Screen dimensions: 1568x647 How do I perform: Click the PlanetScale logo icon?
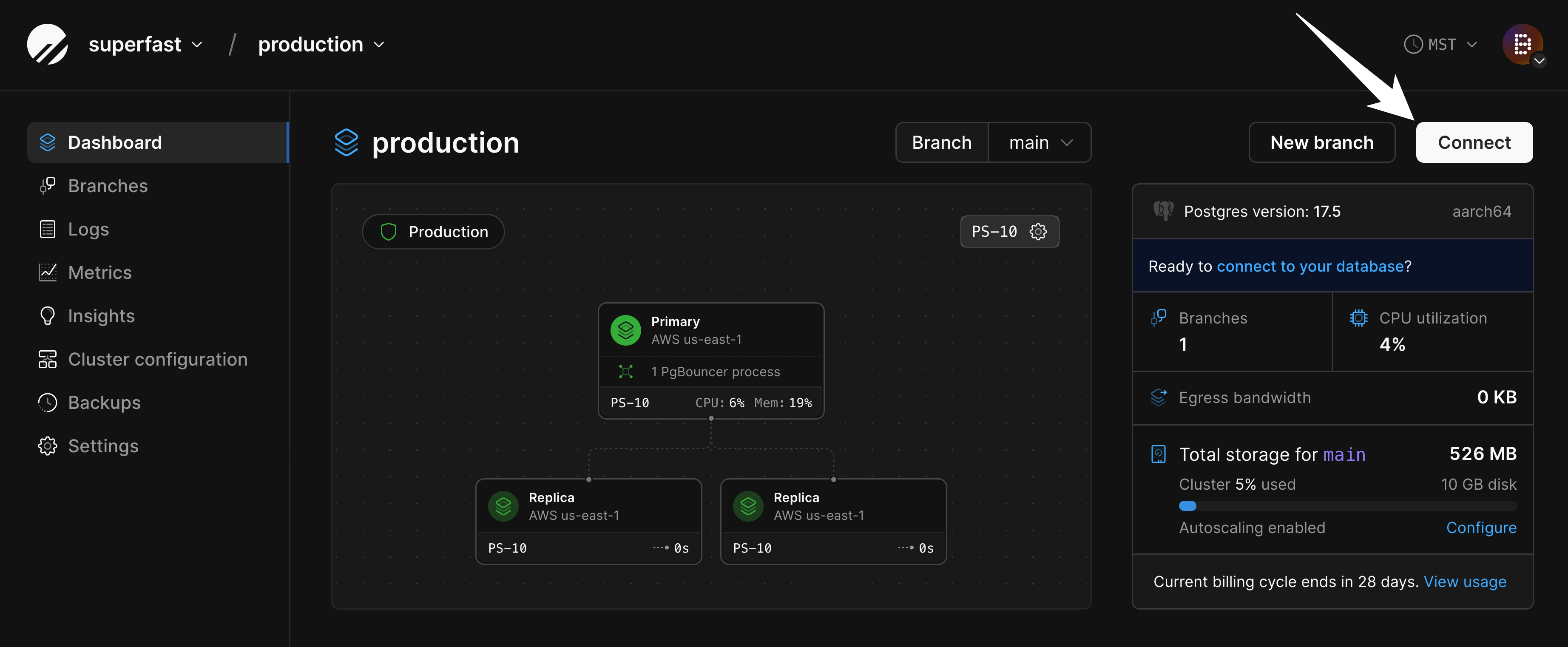48,45
